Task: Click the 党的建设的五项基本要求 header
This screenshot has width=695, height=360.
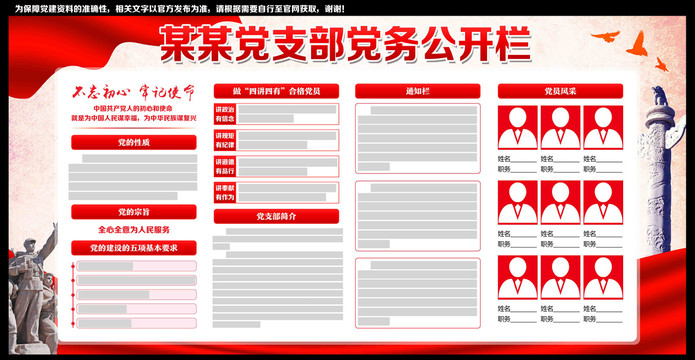Action: (x=134, y=248)
